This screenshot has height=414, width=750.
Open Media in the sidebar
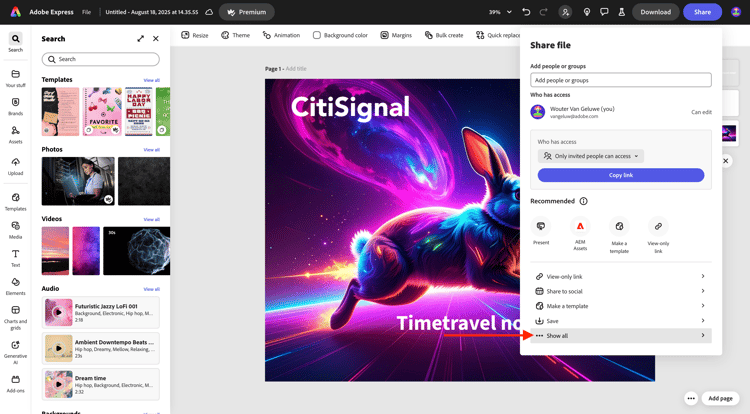(x=15, y=229)
